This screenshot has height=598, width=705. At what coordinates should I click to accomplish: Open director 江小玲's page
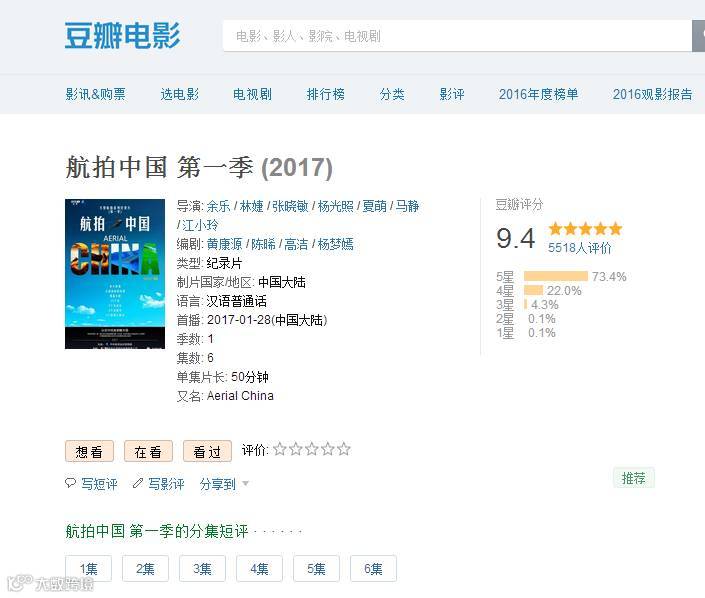click(200, 225)
